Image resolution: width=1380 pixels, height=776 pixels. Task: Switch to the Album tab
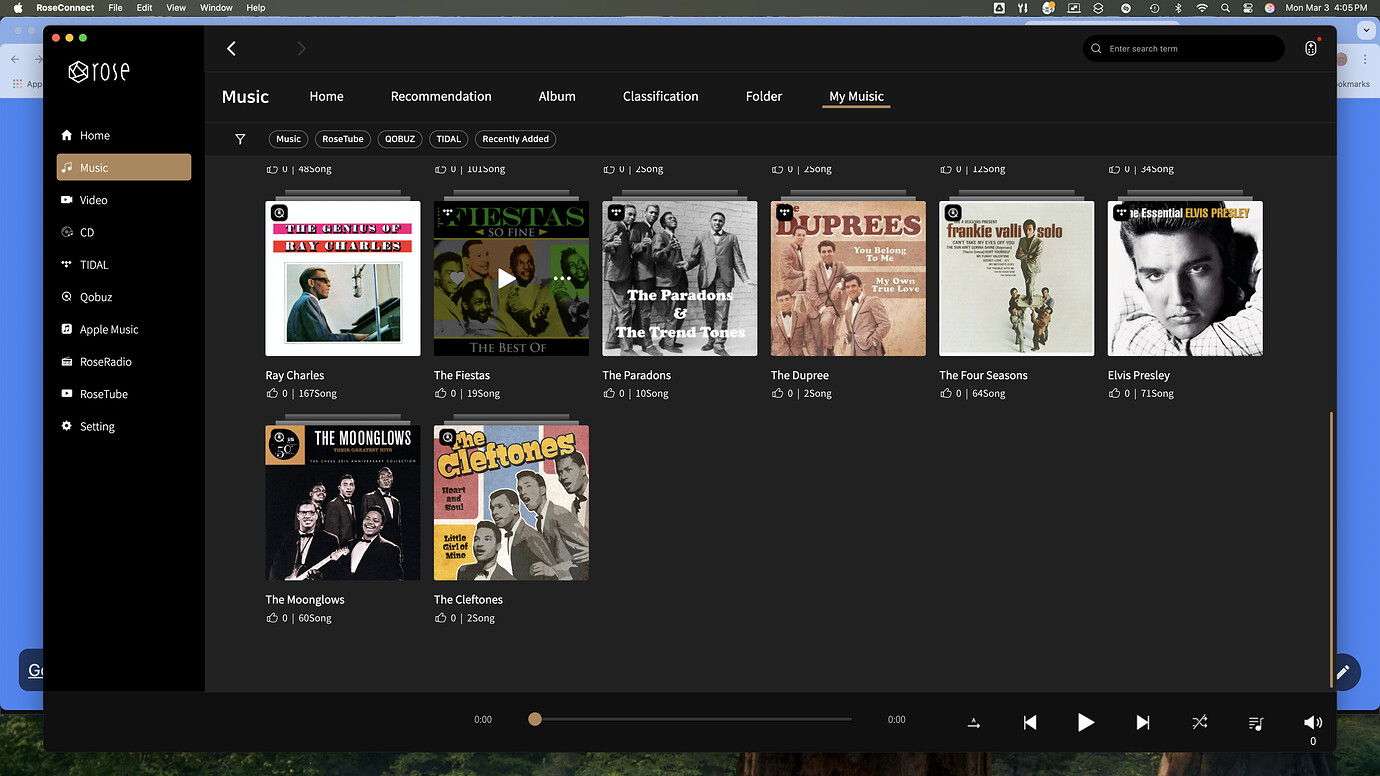tap(557, 96)
